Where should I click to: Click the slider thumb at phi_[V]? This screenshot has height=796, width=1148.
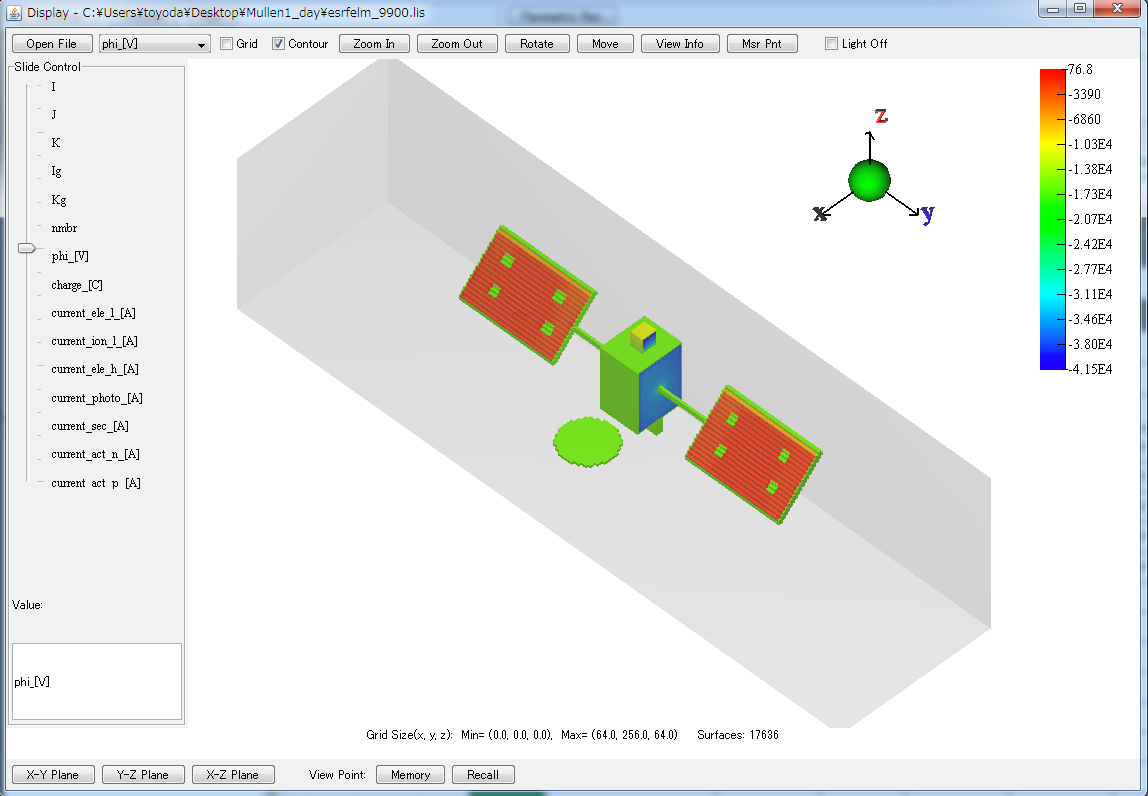pos(27,248)
